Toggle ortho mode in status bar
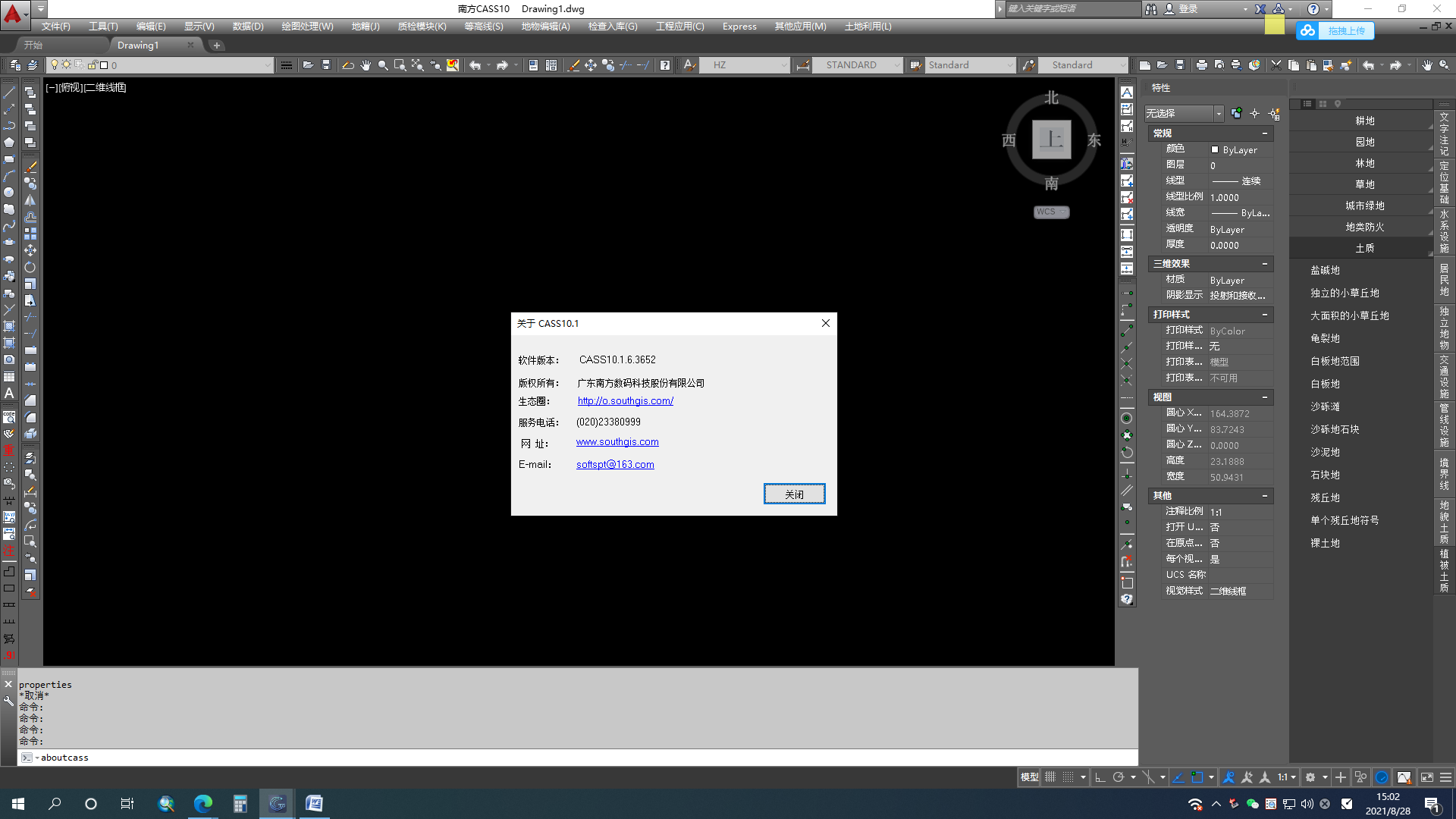 pyautogui.click(x=1100, y=777)
